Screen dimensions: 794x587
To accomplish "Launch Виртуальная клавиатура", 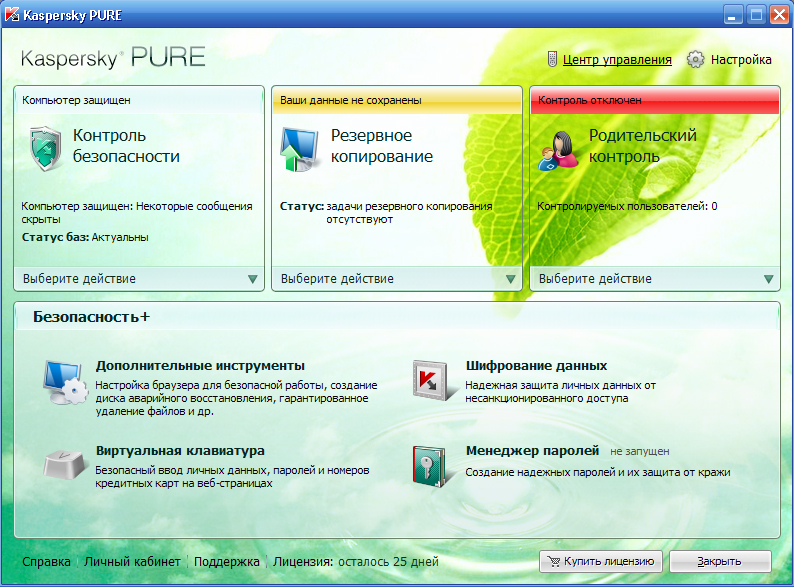I will pyautogui.click(x=180, y=451).
